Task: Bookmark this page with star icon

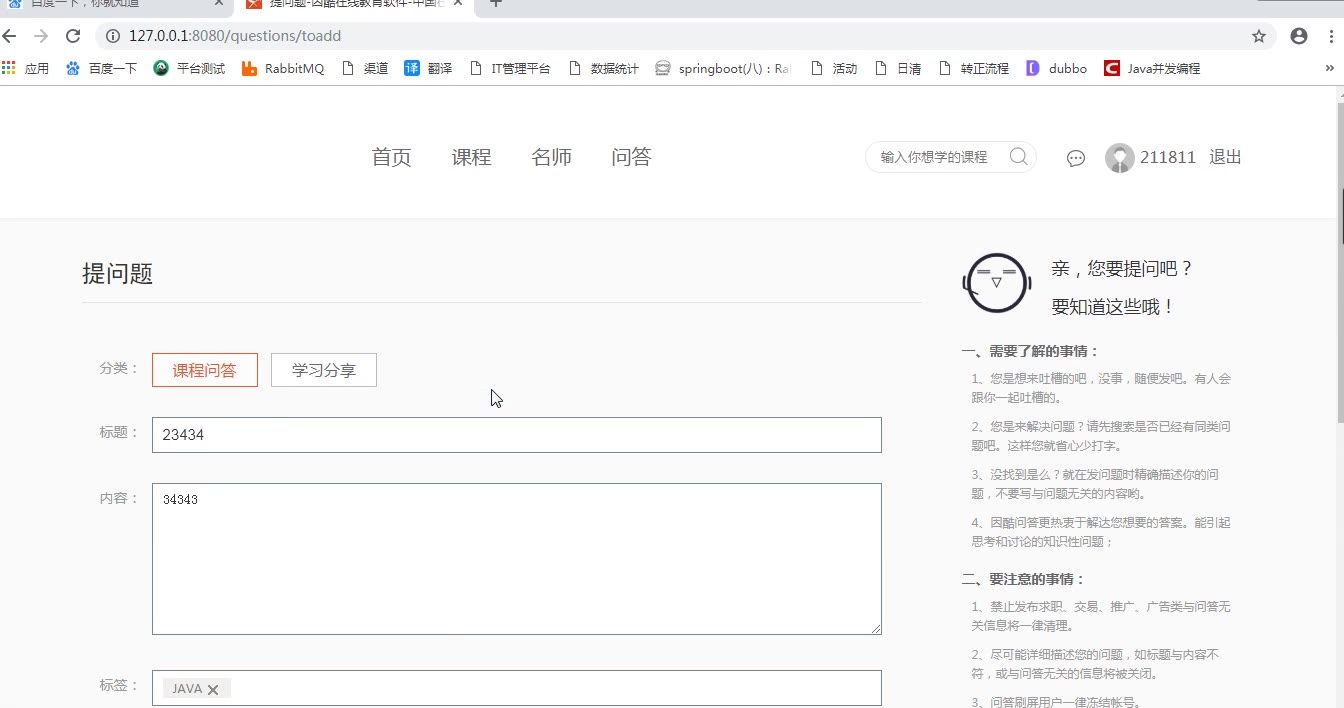Action: coord(1259,36)
